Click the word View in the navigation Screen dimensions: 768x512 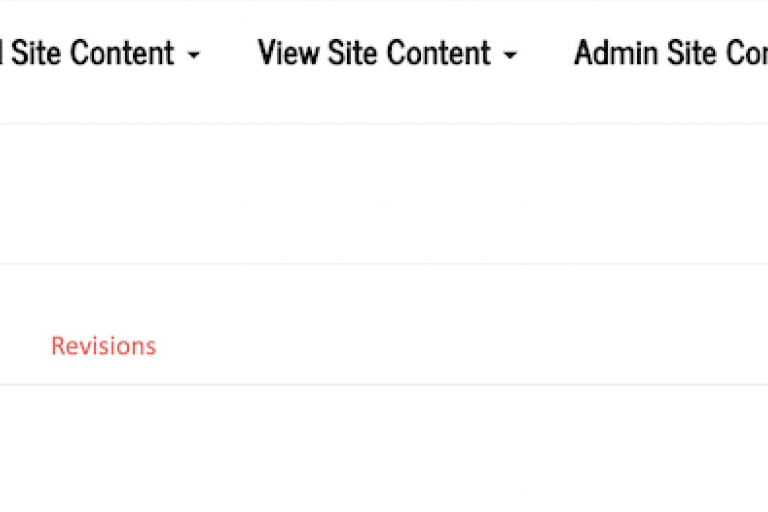tap(288, 53)
